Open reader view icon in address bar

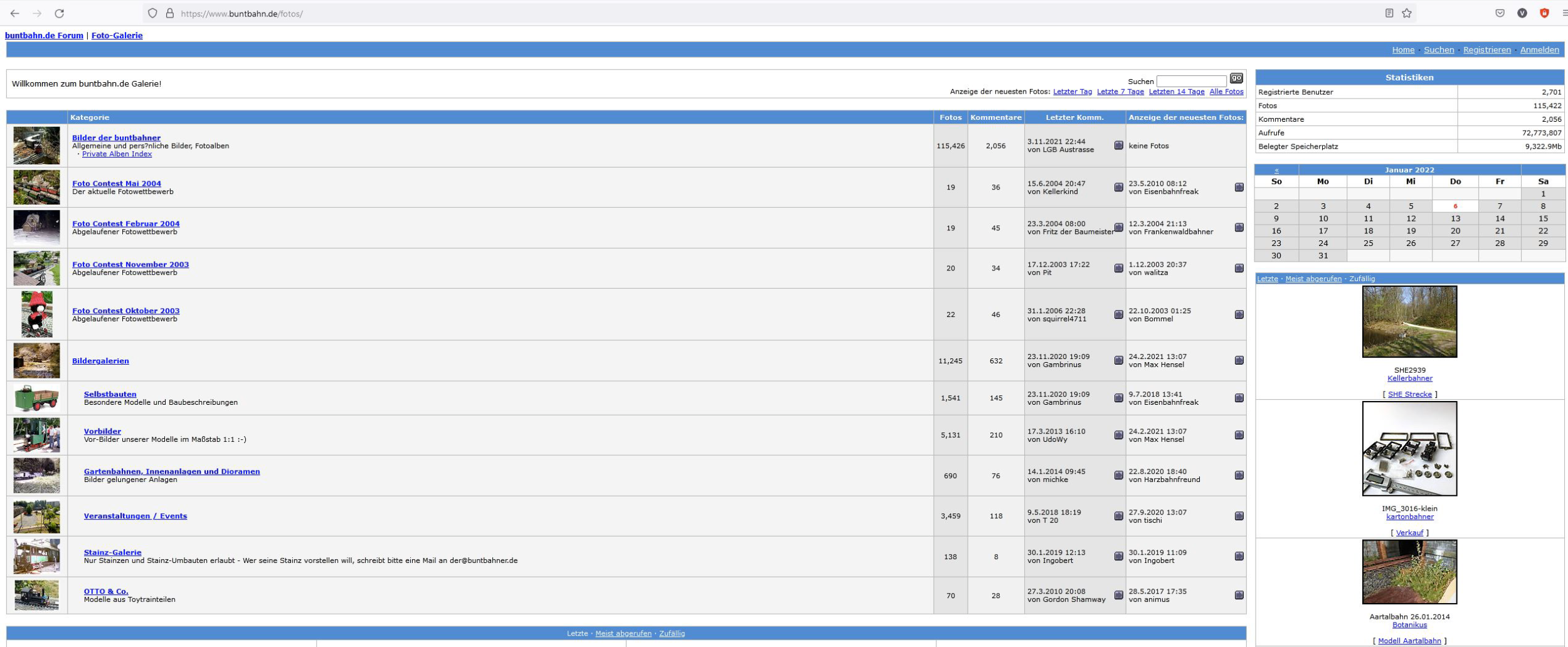point(1389,13)
